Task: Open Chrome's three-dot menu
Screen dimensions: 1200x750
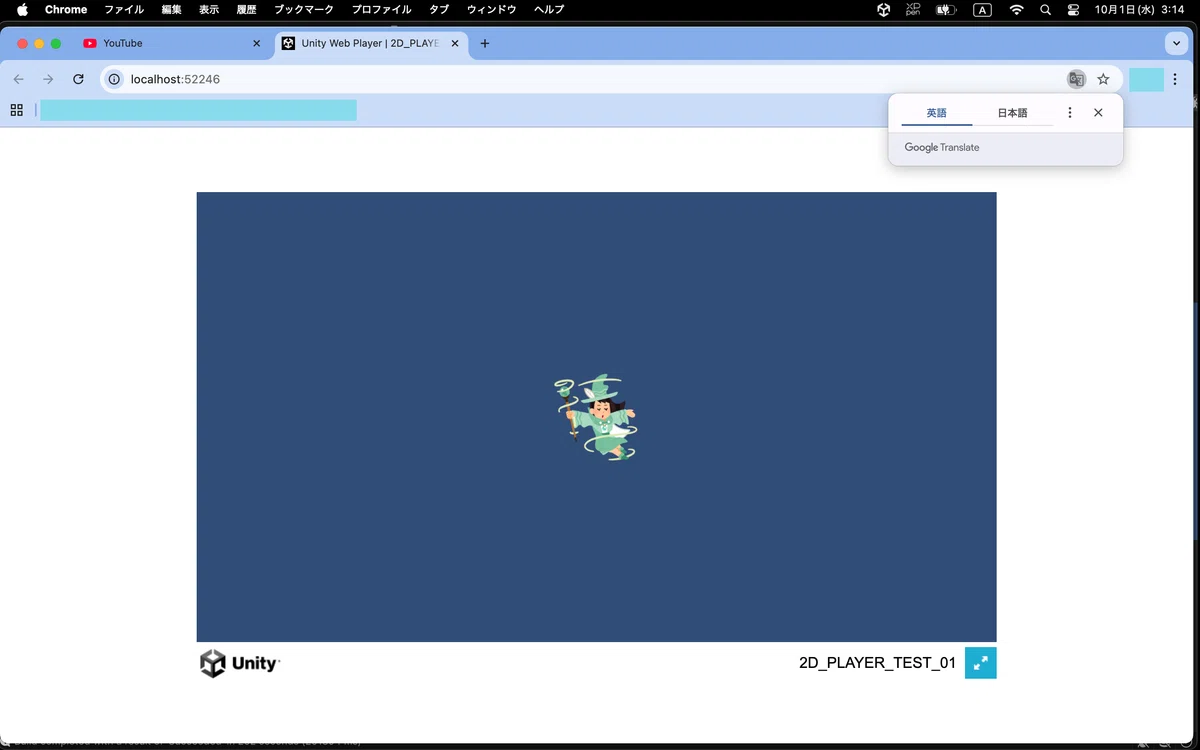Action: tap(1175, 79)
